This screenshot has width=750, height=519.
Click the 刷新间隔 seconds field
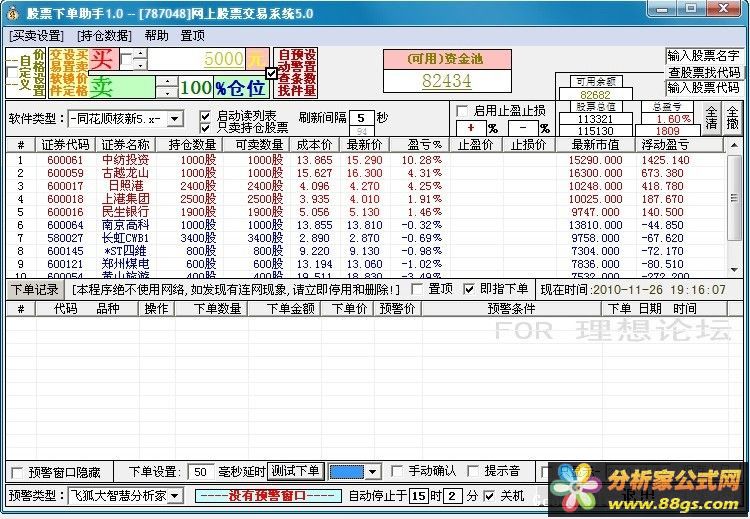point(361,118)
